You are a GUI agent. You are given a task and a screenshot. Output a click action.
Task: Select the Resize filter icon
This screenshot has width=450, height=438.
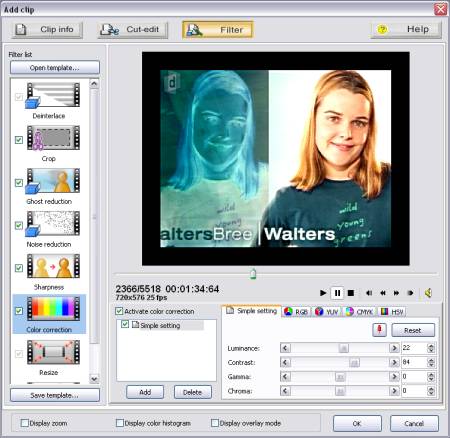(x=53, y=352)
